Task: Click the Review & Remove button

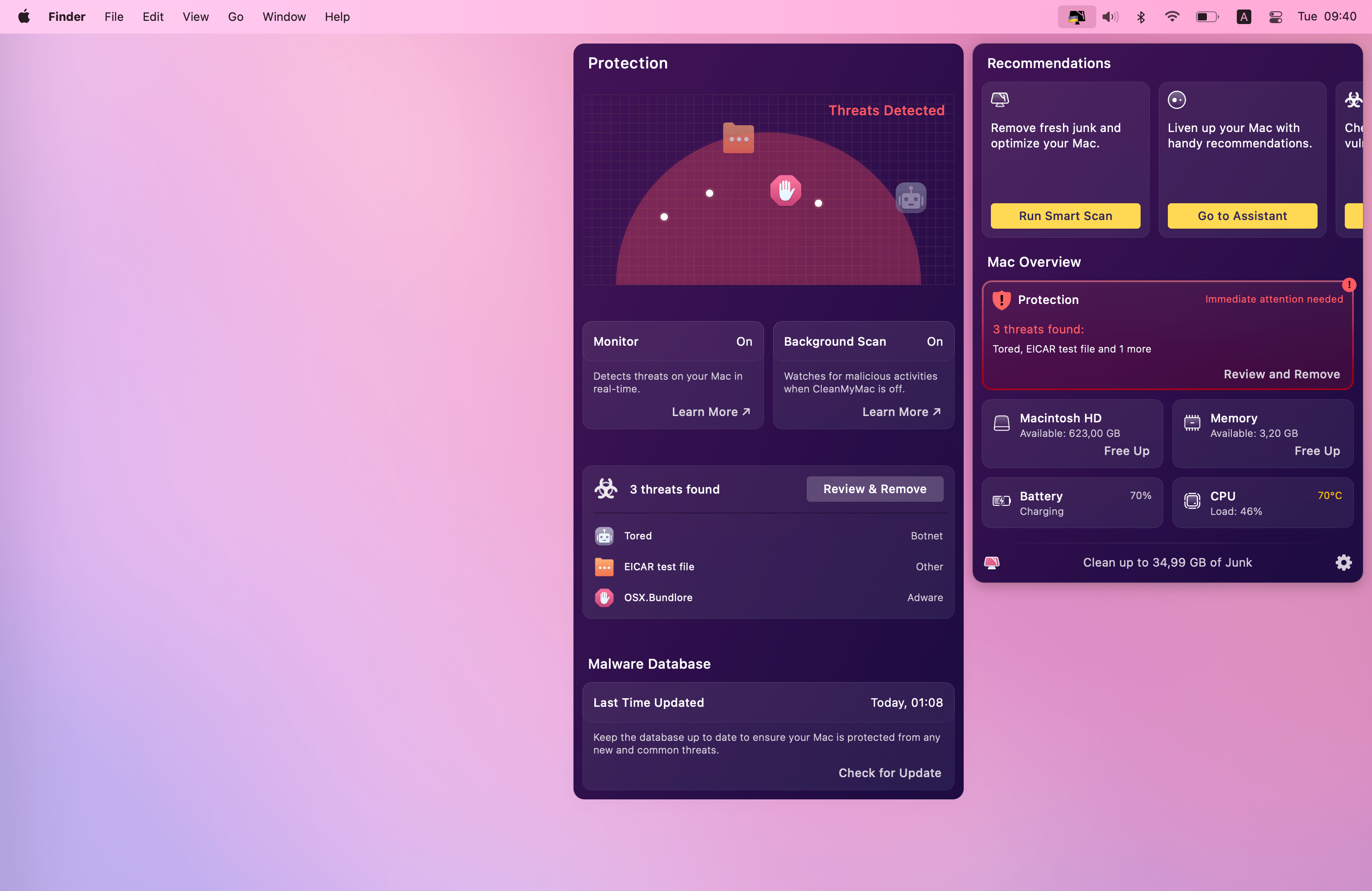Action: point(874,489)
